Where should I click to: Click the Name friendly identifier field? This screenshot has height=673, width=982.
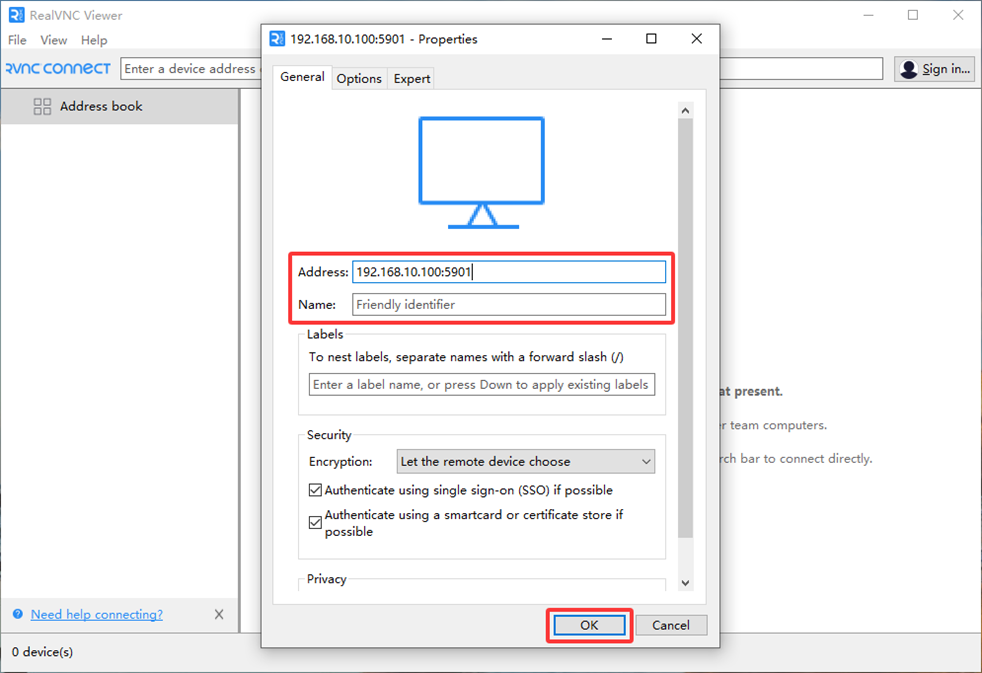[508, 304]
